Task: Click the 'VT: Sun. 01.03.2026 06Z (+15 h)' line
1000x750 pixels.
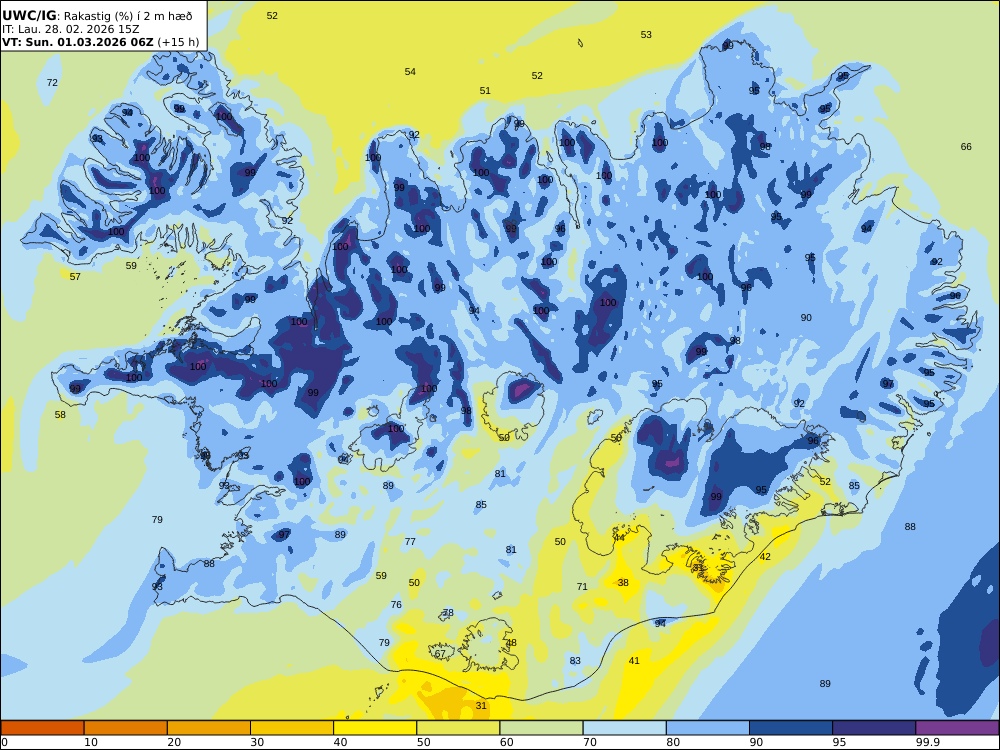Action: pyautogui.click(x=101, y=42)
